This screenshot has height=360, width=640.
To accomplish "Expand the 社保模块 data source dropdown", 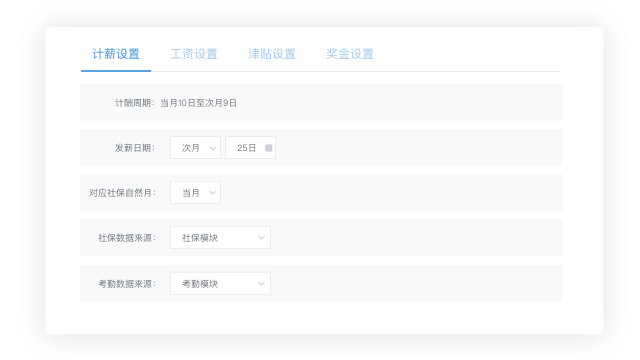I will [220, 238].
